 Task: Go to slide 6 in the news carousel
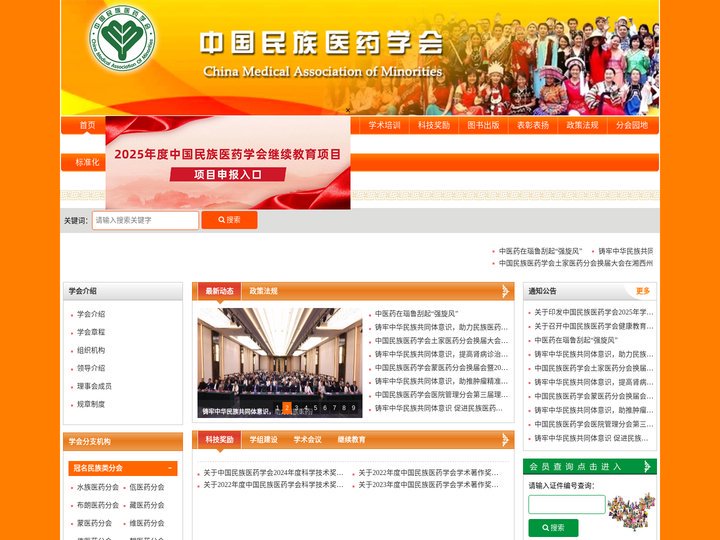325,408
